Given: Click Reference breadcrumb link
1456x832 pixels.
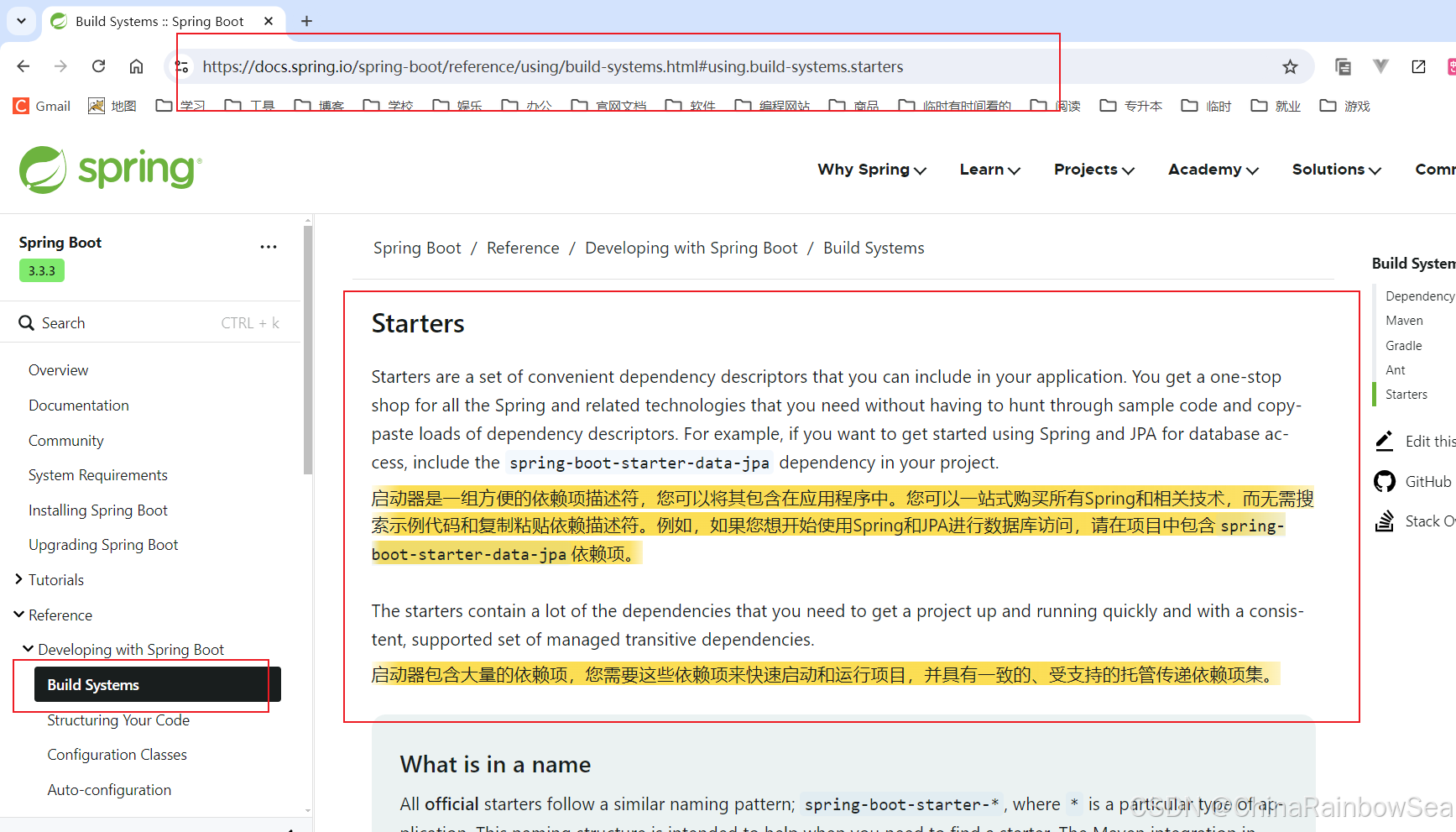Looking at the screenshot, I should pos(523,248).
